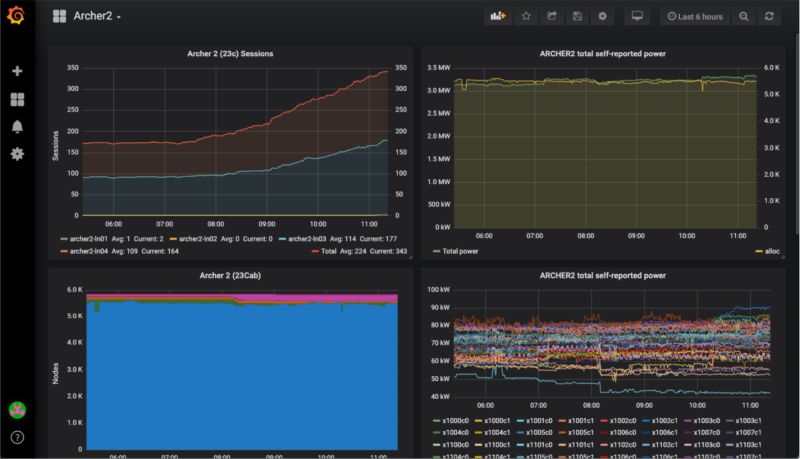Save the dashboard with the disk icon
This screenshot has width=800, height=459.
click(577, 16)
